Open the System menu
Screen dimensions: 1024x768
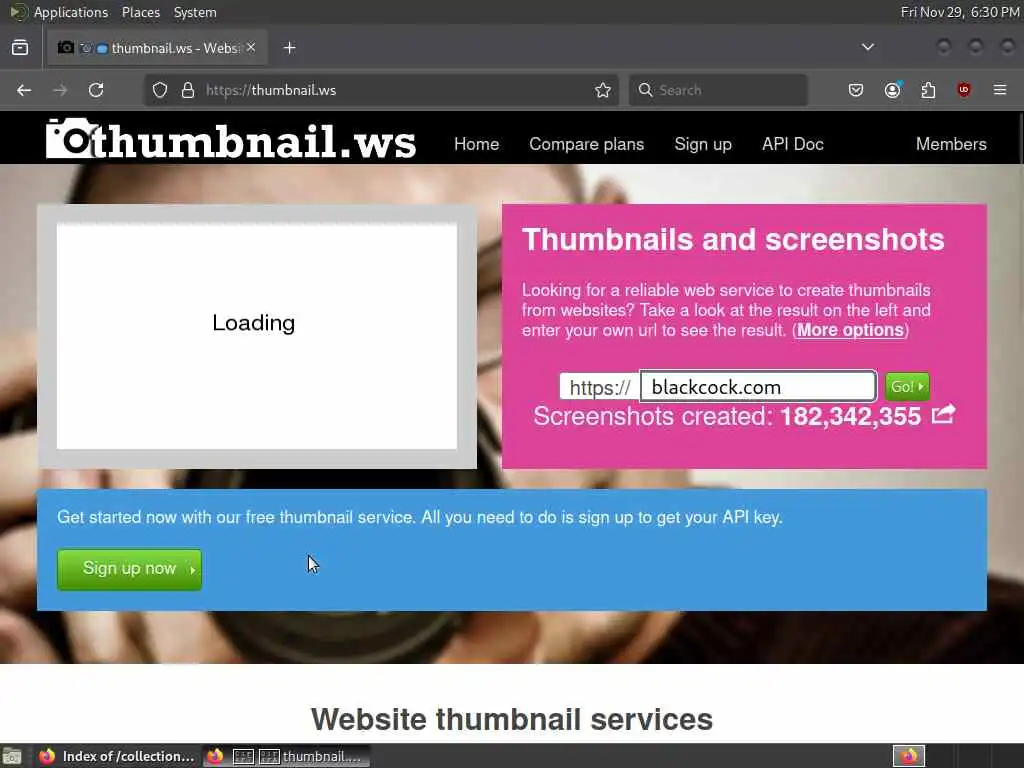coord(195,12)
